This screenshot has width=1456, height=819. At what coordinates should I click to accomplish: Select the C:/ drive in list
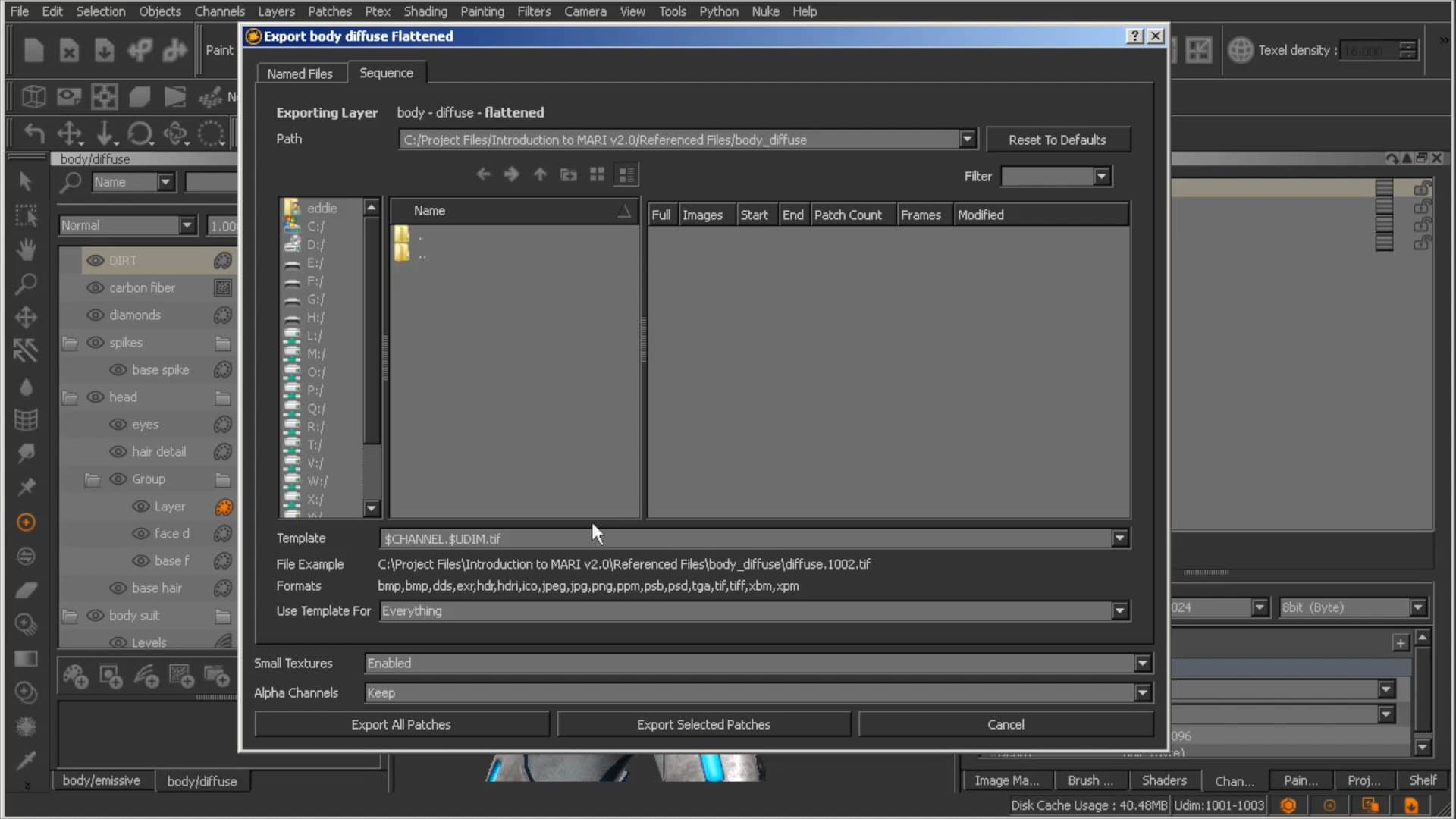click(315, 226)
